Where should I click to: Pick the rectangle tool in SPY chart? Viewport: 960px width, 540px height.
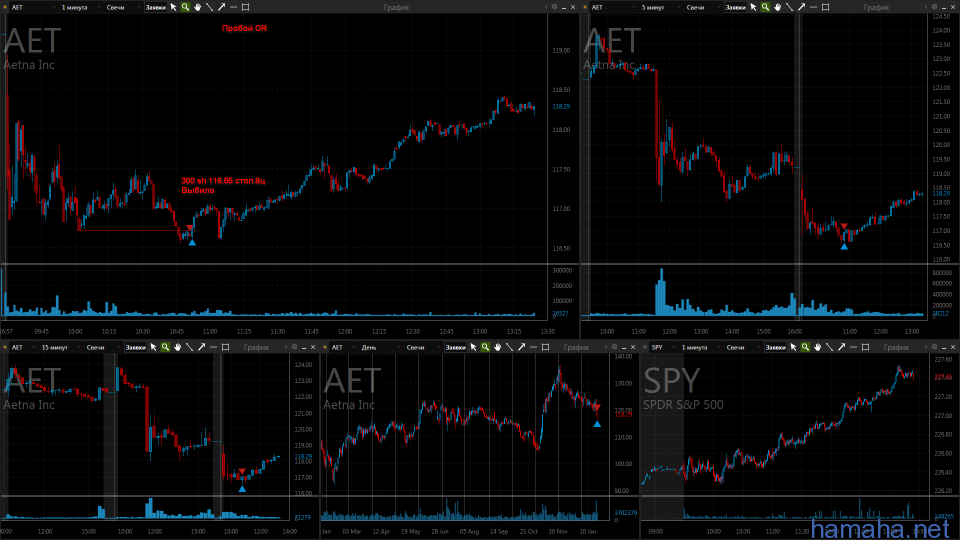(x=865, y=347)
